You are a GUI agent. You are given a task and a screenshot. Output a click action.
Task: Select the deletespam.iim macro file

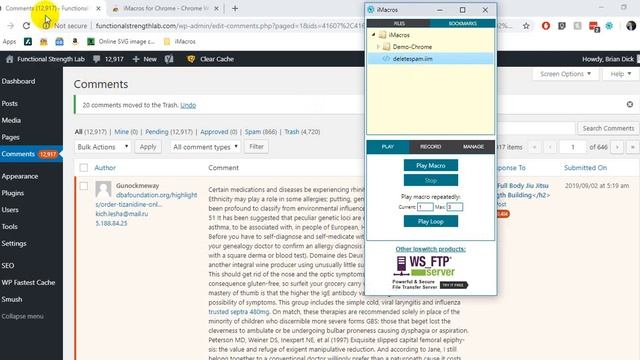pos(430,59)
